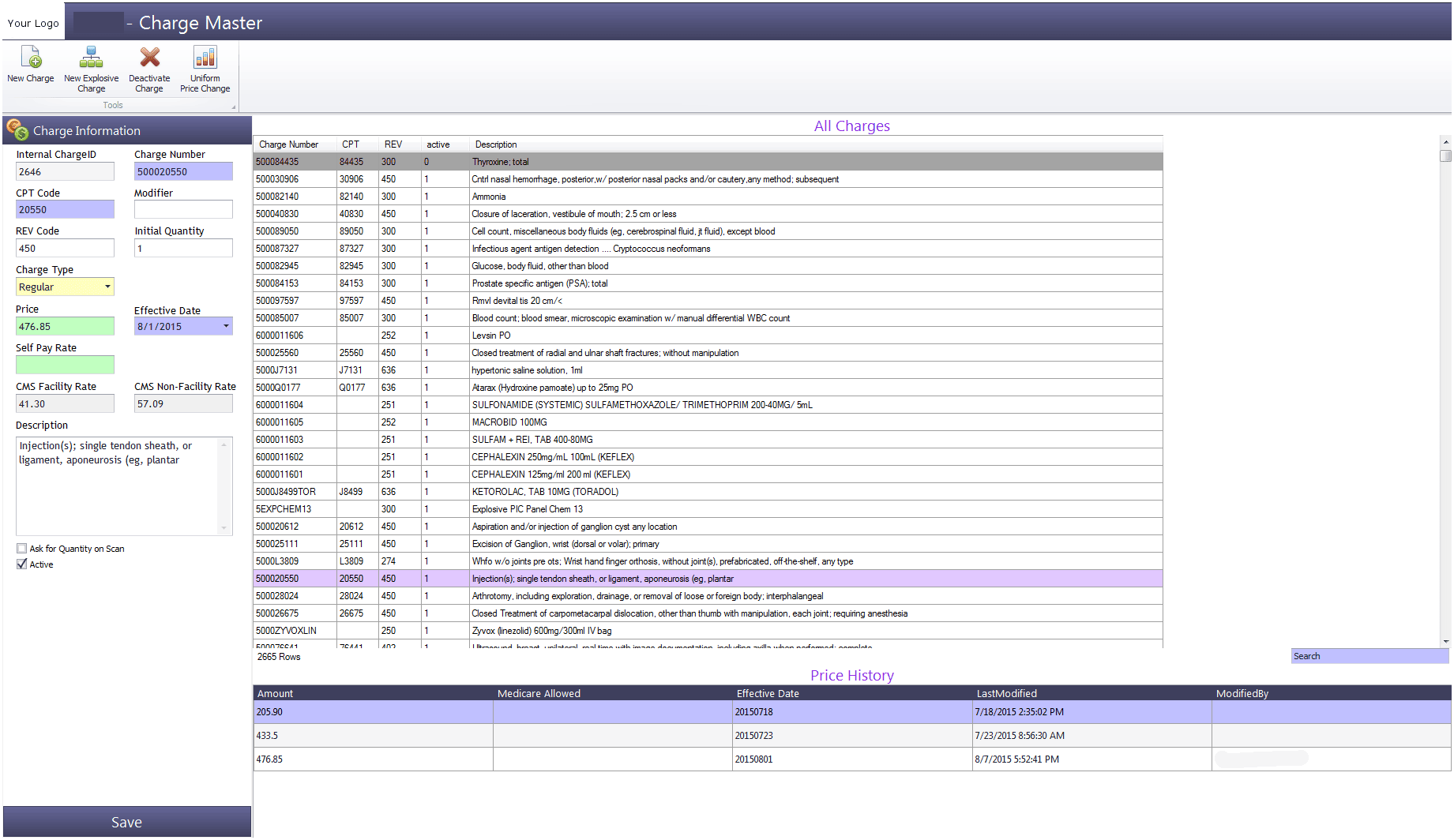Sort by the Charge Number column header
This screenshot has height=840, width=1454.
[289, 144]
